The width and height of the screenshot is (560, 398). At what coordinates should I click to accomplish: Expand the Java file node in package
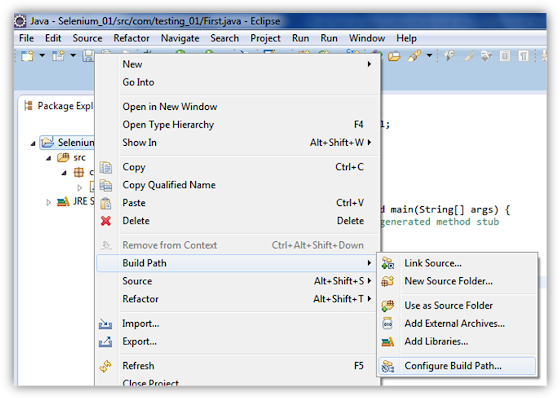coord(80,187)
